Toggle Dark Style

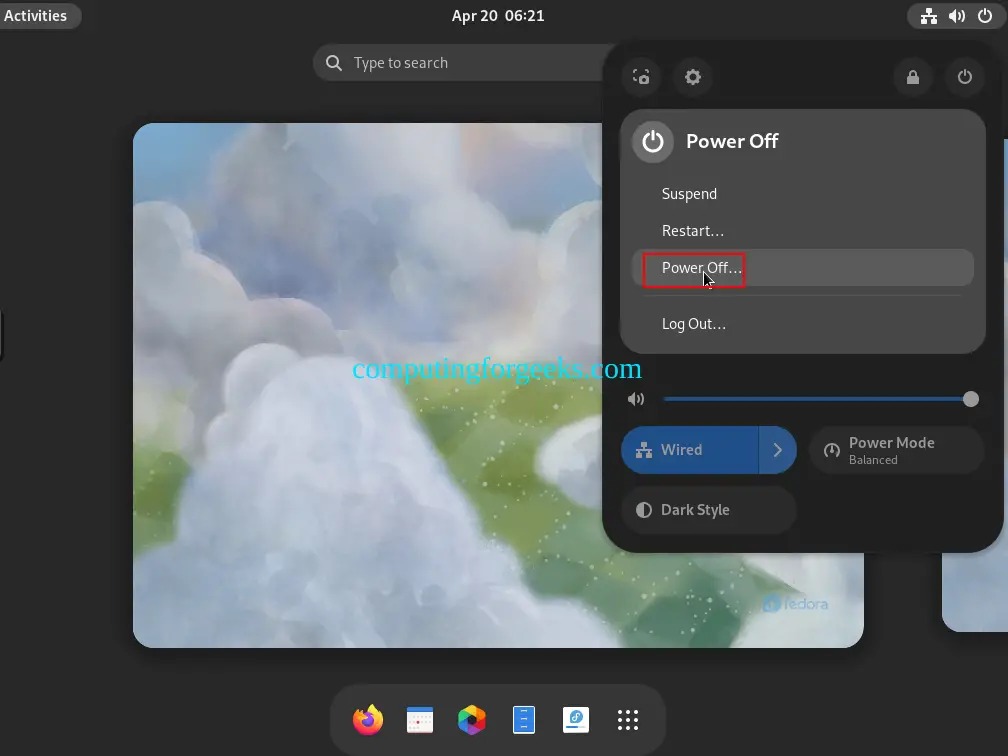[709, 510]
